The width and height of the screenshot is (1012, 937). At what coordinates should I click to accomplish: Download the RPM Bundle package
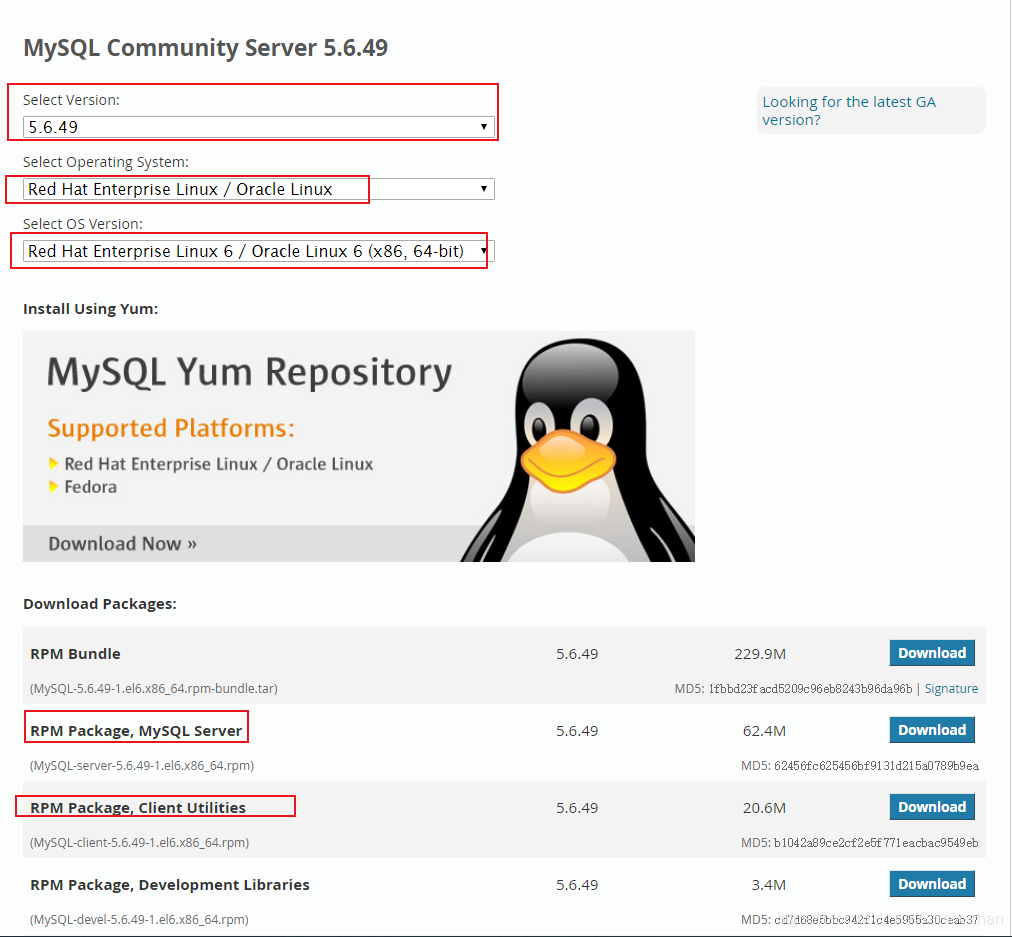tap(932, 653)
